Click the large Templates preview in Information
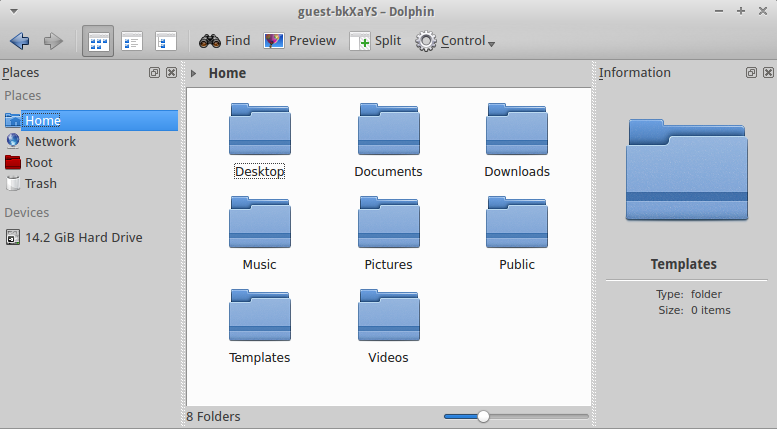777x429 pixels. pyautogui.click(x=687, y=169)
